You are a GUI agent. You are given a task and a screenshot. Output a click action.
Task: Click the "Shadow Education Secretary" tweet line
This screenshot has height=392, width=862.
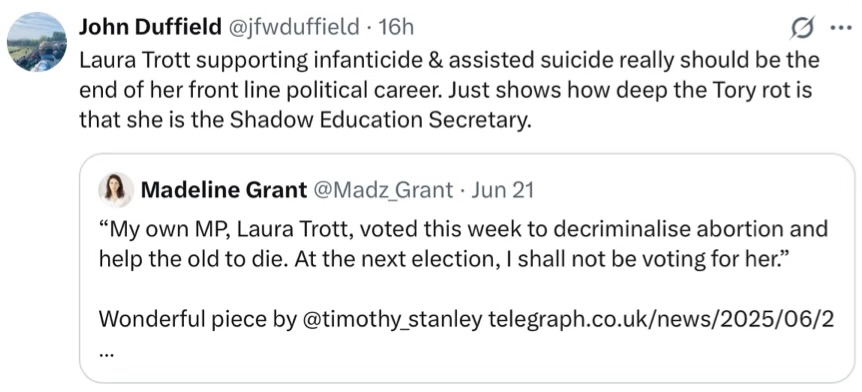pyautogui.click(x=306, y=120)
